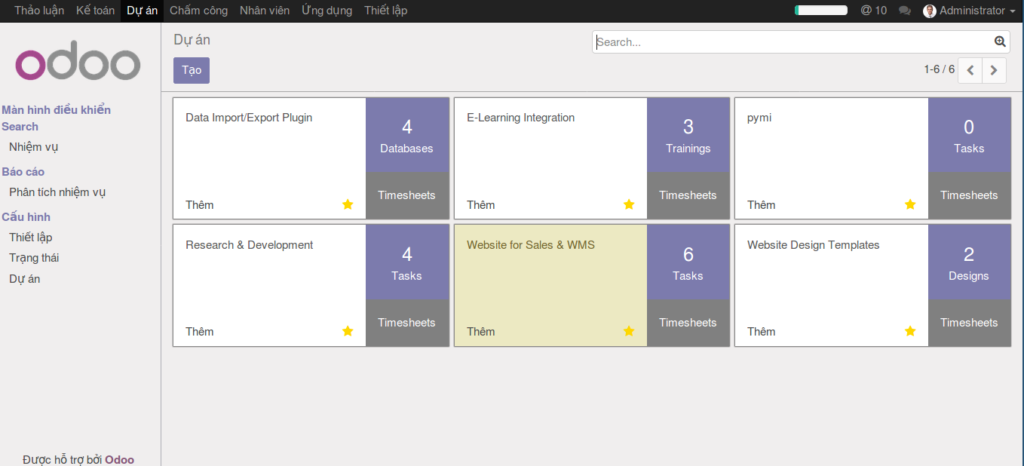Viewport: 1024px width, 466px height.
Task: Click the progress bar in top bar
Action: click(821, 10)
